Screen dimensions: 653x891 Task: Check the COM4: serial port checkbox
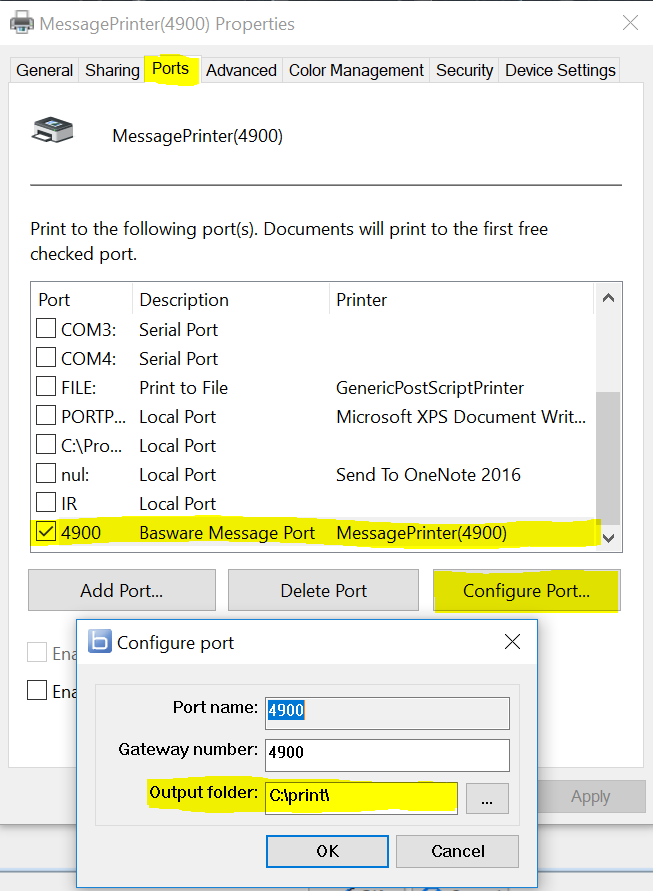(x=45, y=357)
